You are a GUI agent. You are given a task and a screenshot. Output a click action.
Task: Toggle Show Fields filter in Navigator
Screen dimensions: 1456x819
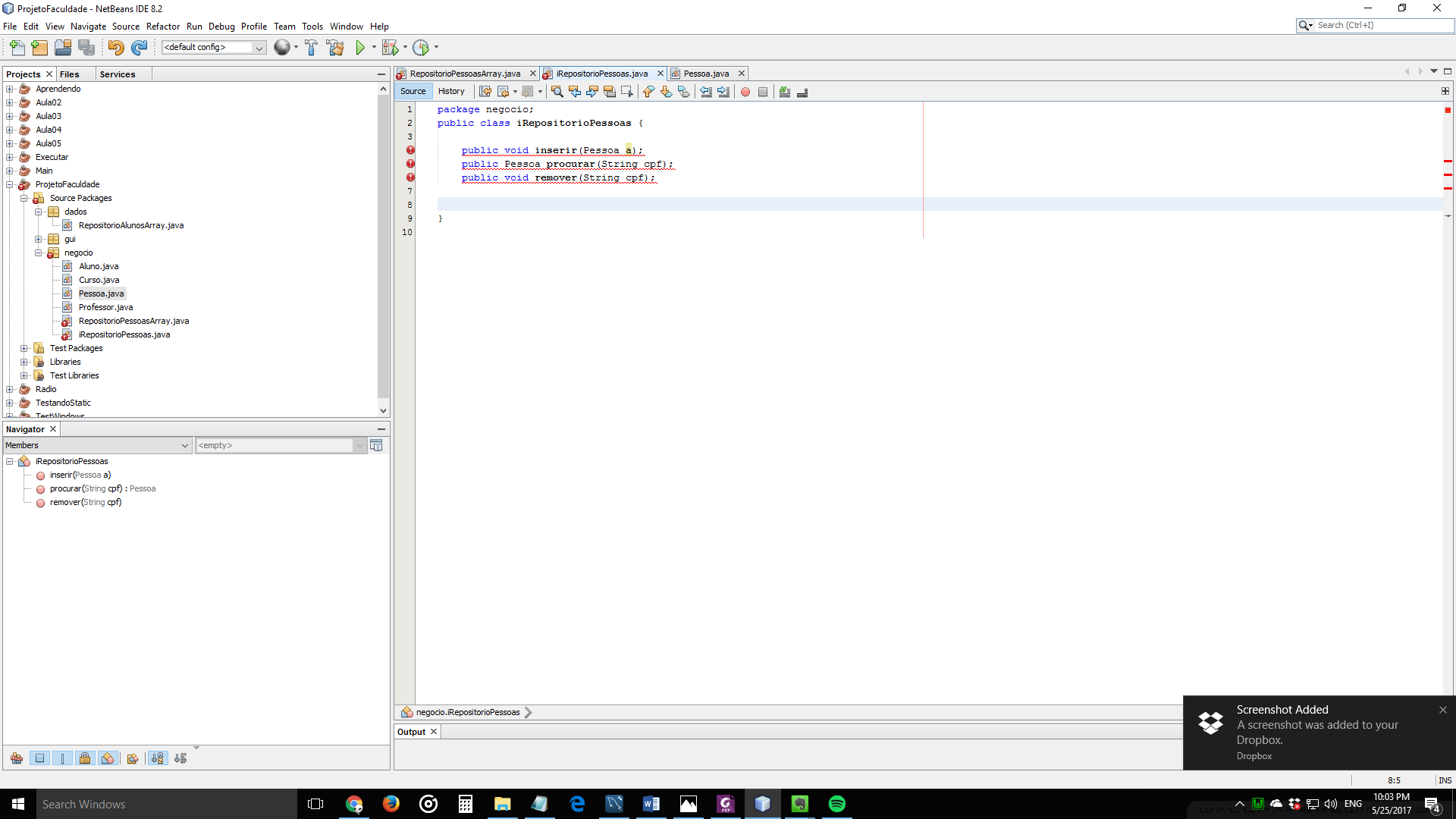coord(40,758)
